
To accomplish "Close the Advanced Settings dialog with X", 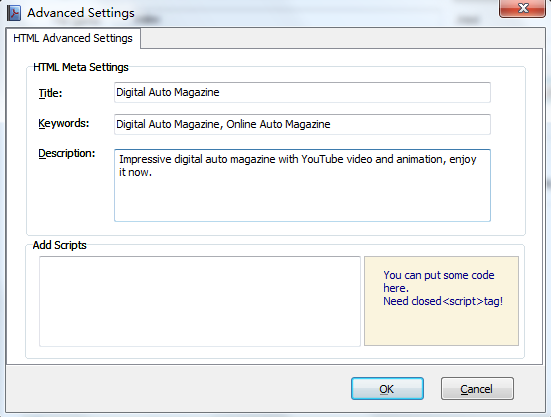I will [x=523, y=8].
